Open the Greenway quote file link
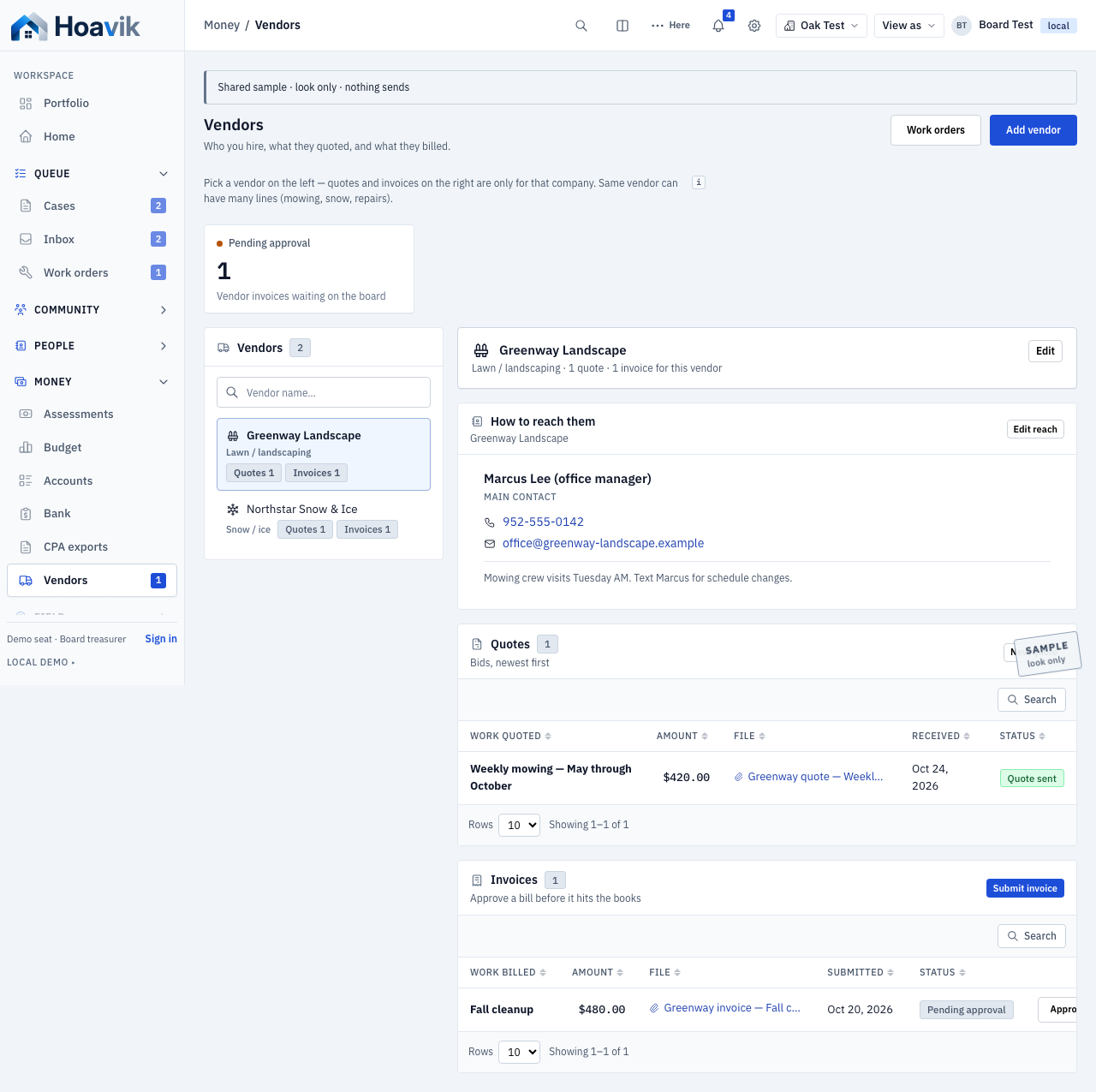The width and height of the screenshot is (1096, 1092). point(808,777)
